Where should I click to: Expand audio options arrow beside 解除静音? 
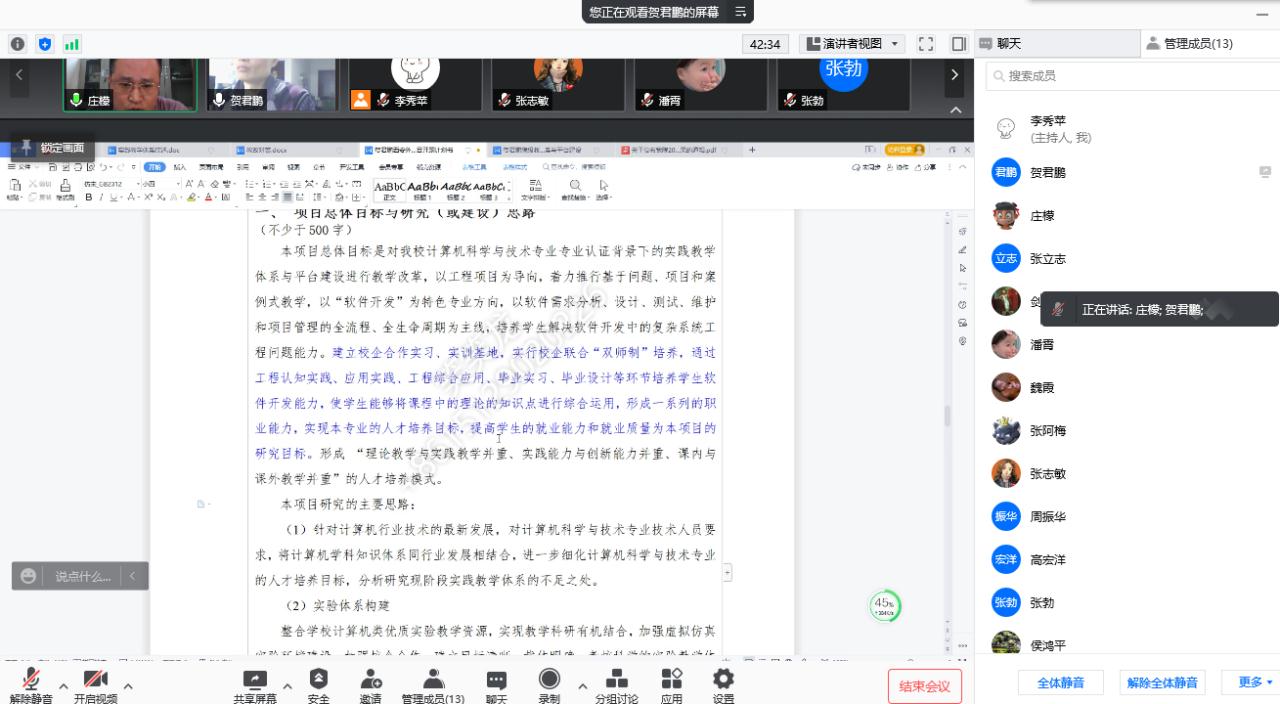pos(63,686)
